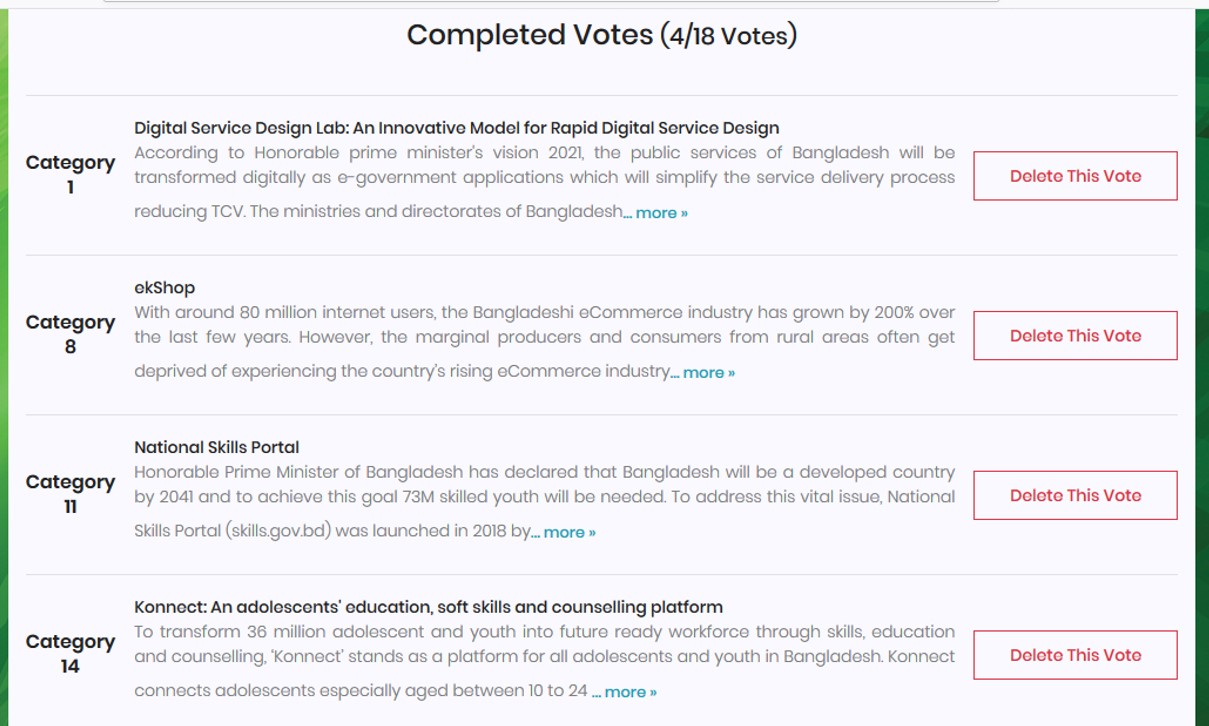Delete the ekShop vote
Screen dimensions: 1209x726
[x=1075, y=336]
